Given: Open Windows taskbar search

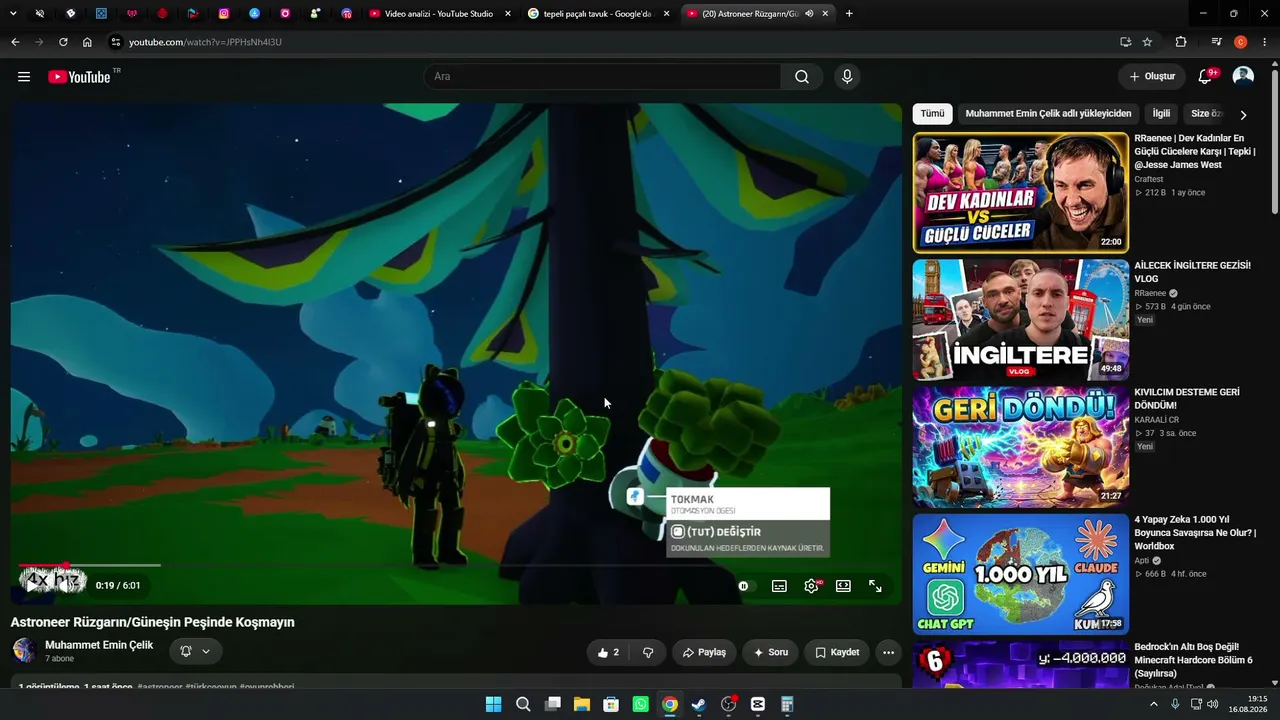Looking at the screenshot, I should tap(523, 704).
